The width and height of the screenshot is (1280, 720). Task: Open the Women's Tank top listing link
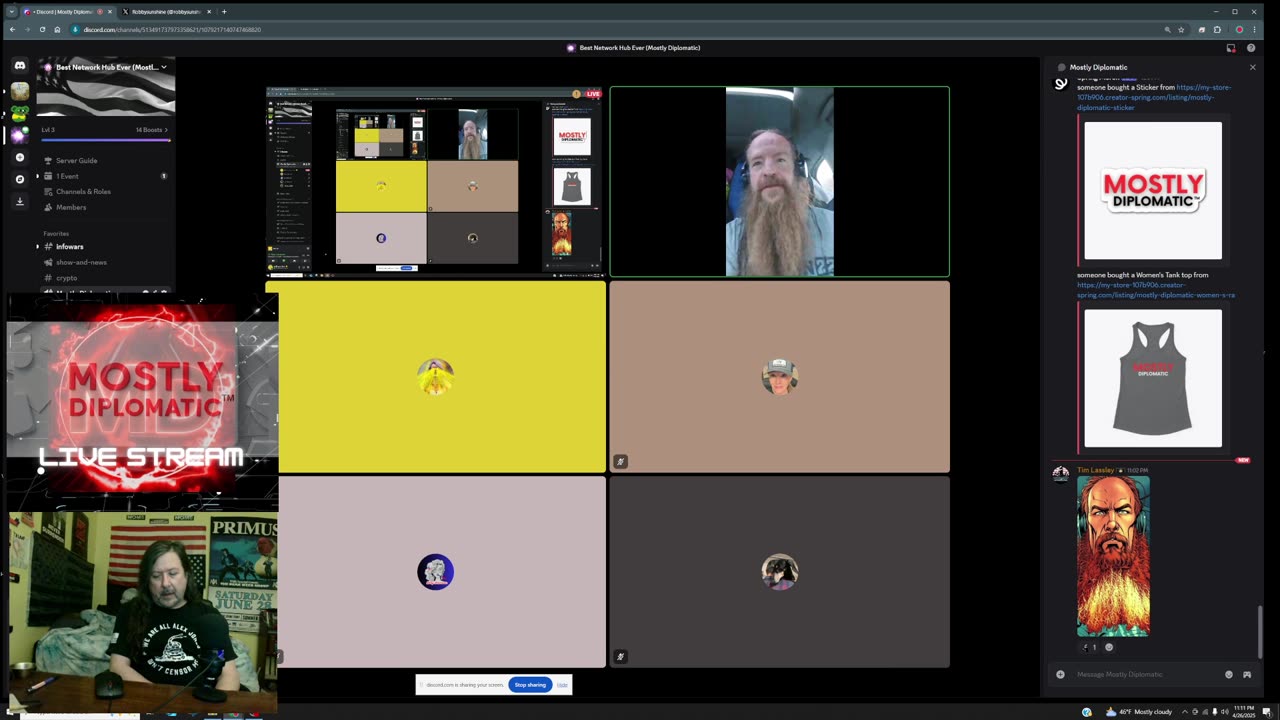pos(1156,290)
